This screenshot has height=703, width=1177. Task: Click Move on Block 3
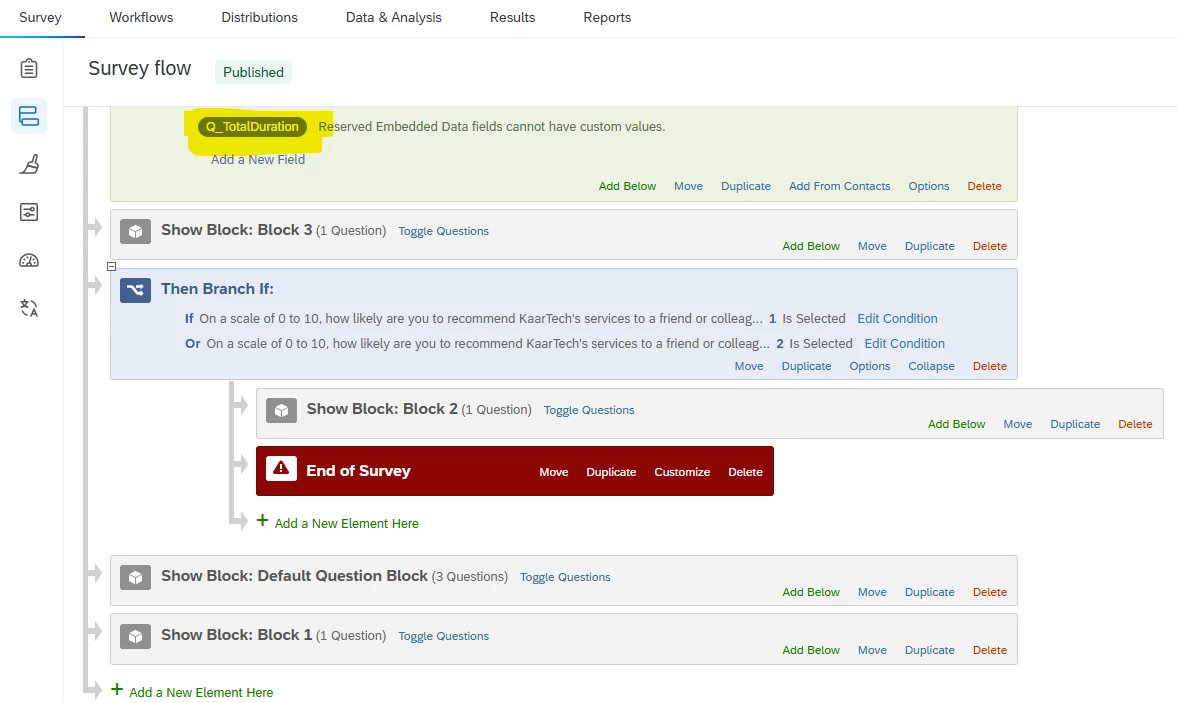pyautogui.click(x=871, y=246)
